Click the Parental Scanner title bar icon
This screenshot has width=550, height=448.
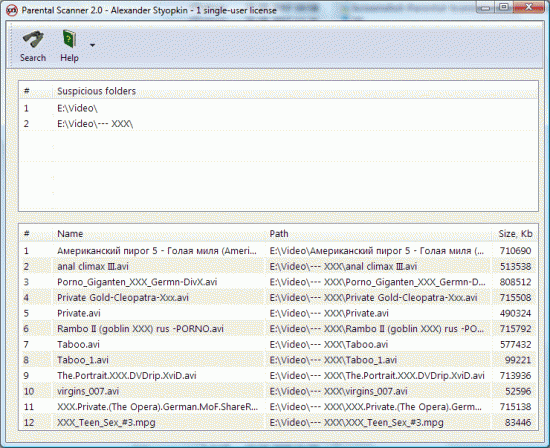pos(12,11)
